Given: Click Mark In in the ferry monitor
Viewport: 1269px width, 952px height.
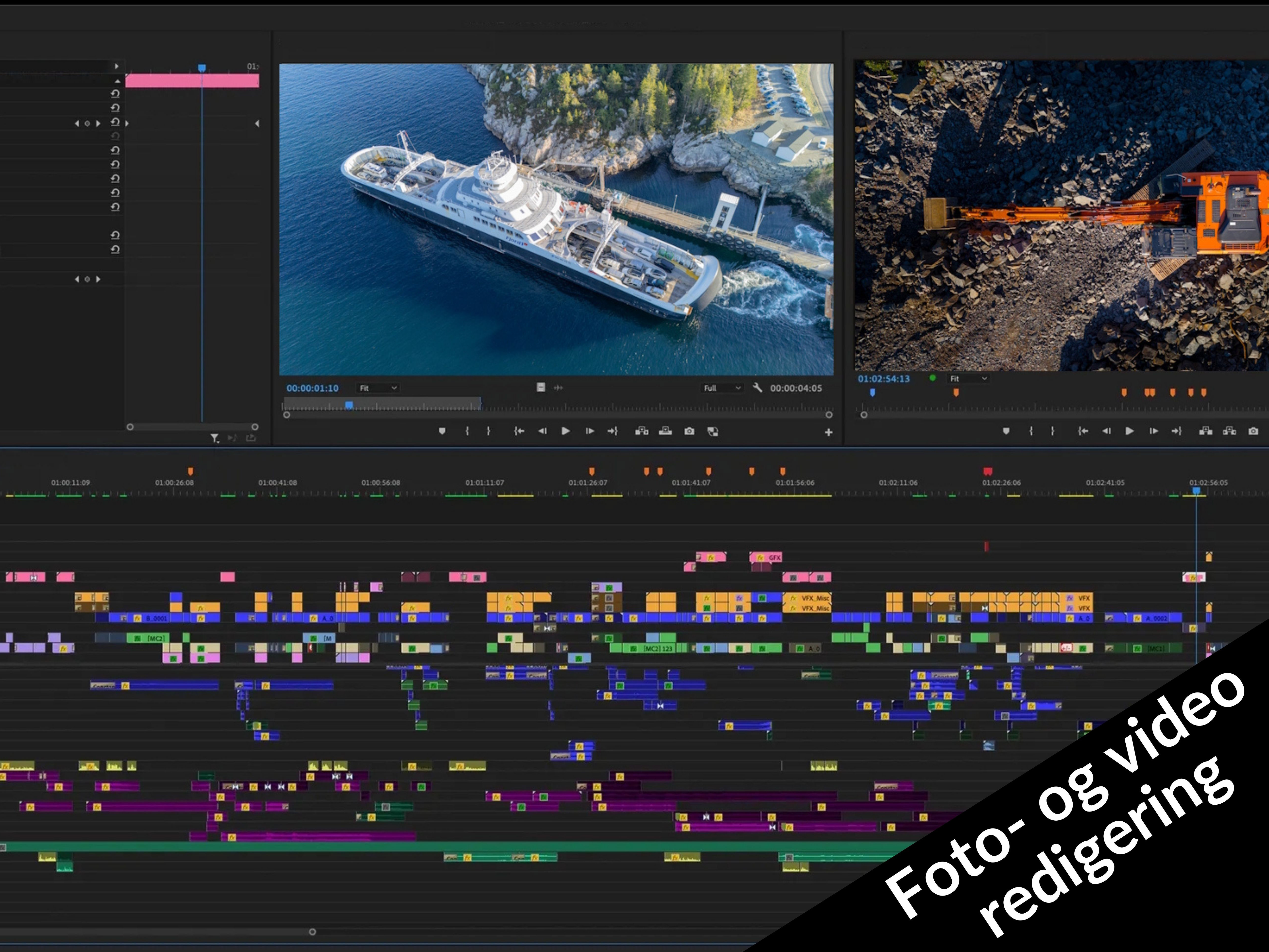Looking at the screenshot, I should point(467,431).
